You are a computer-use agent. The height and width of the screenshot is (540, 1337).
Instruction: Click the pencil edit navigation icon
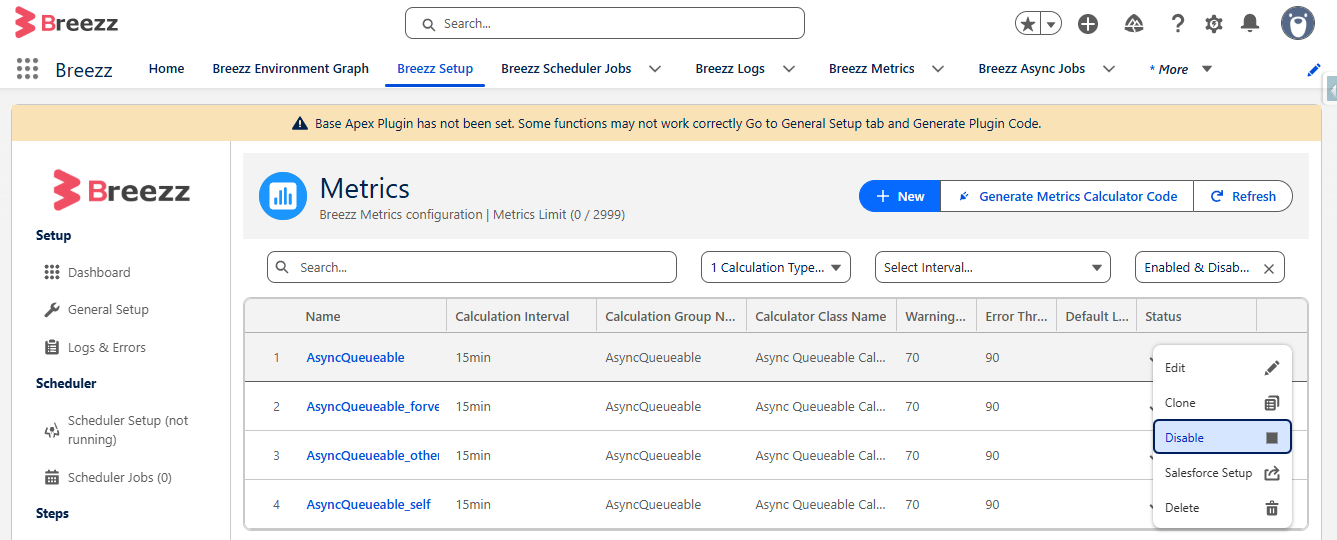click(x=1314, y=69)
